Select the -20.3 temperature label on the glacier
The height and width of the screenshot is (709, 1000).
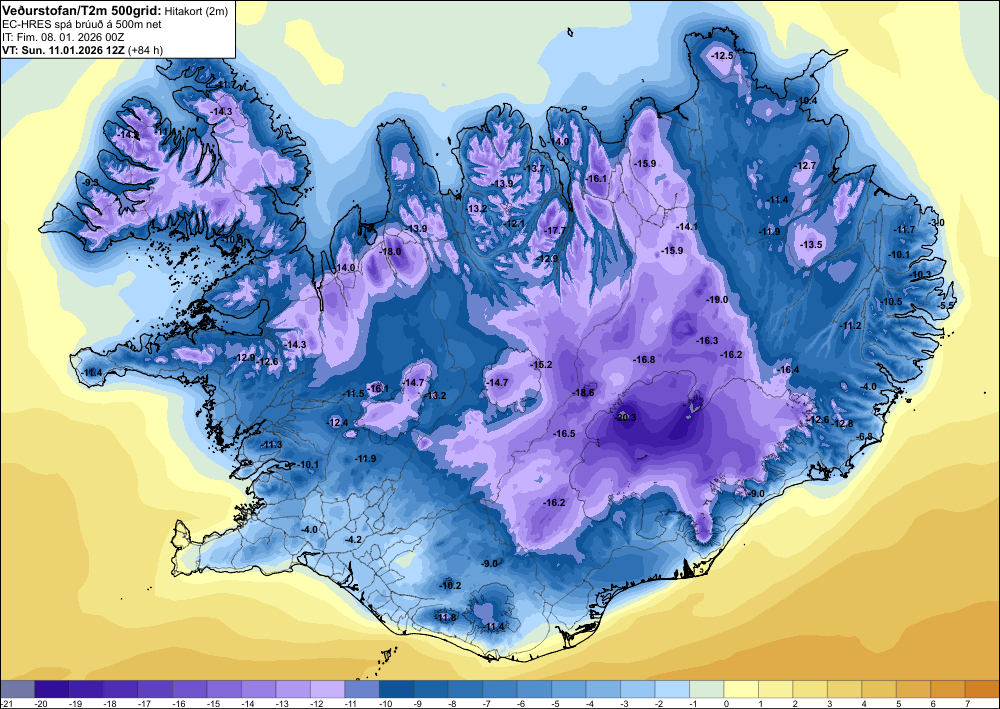click(625, 418)
